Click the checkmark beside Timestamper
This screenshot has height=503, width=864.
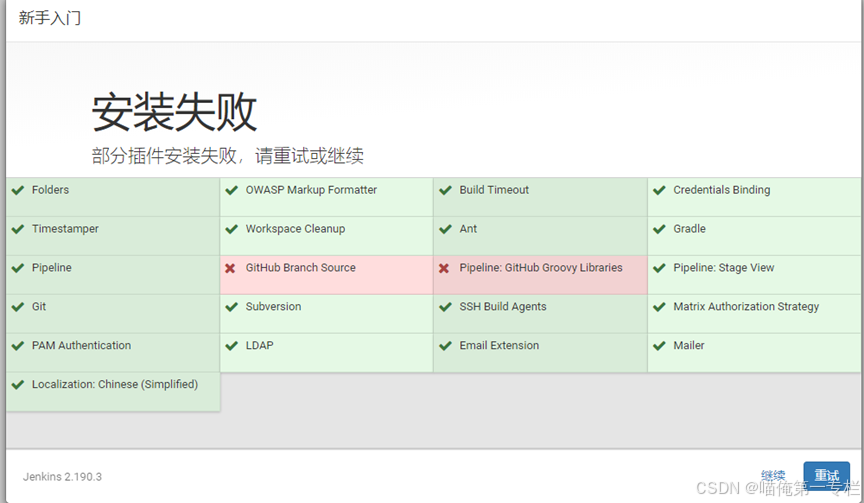click(18, 229)
